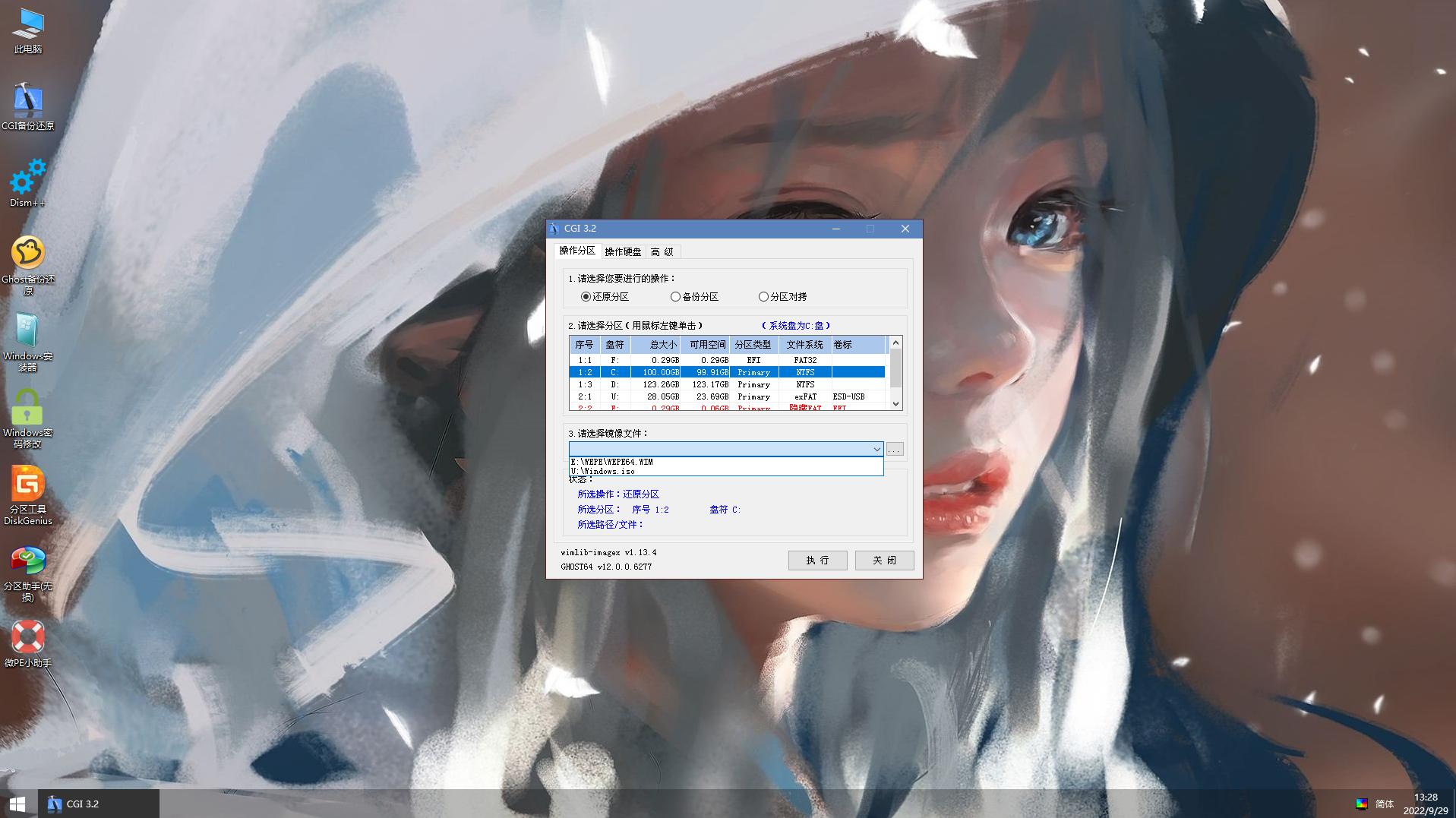Open the 高级 tab

662,252
